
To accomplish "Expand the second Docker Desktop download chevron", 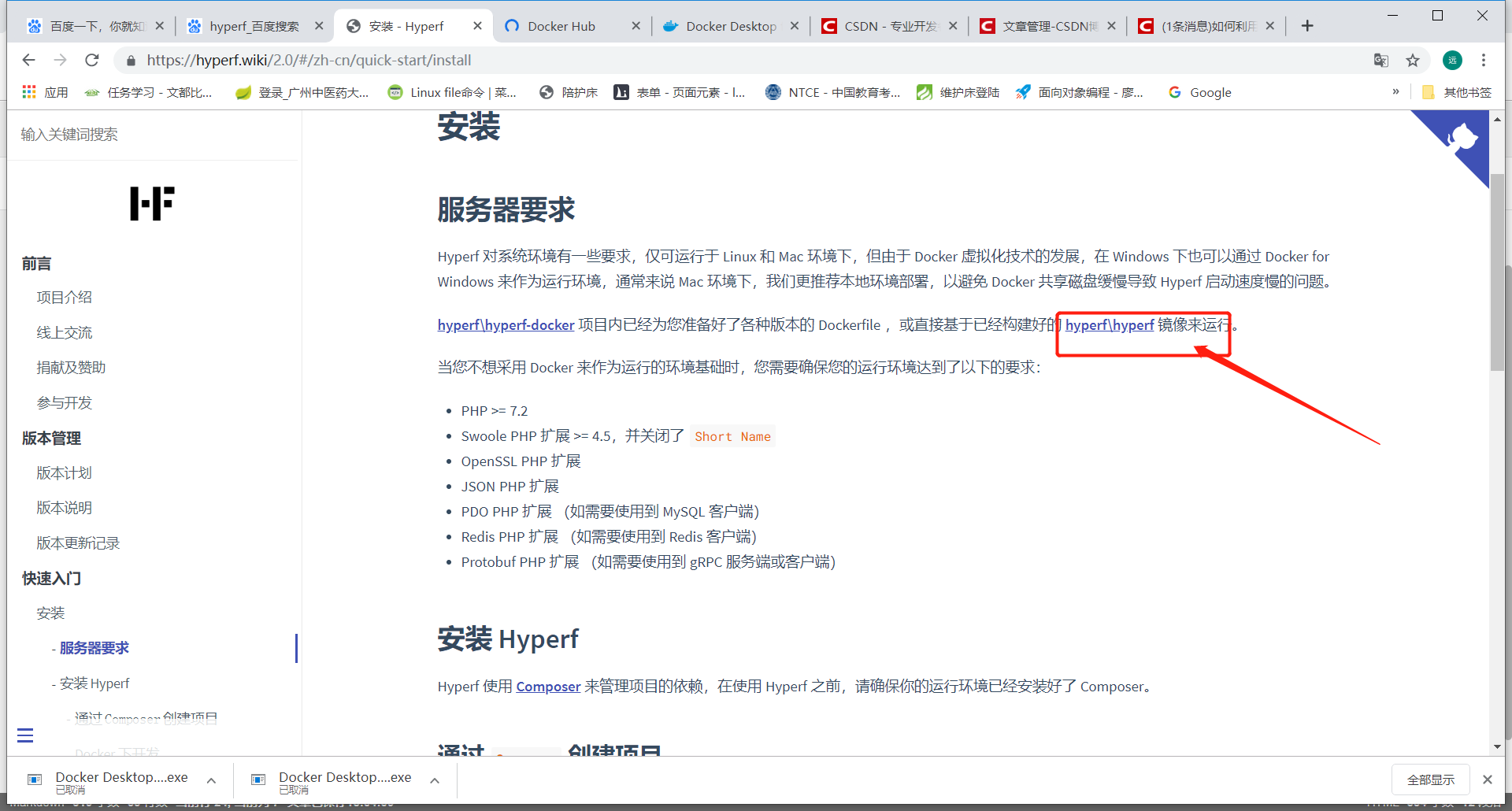I will (434, 780).
